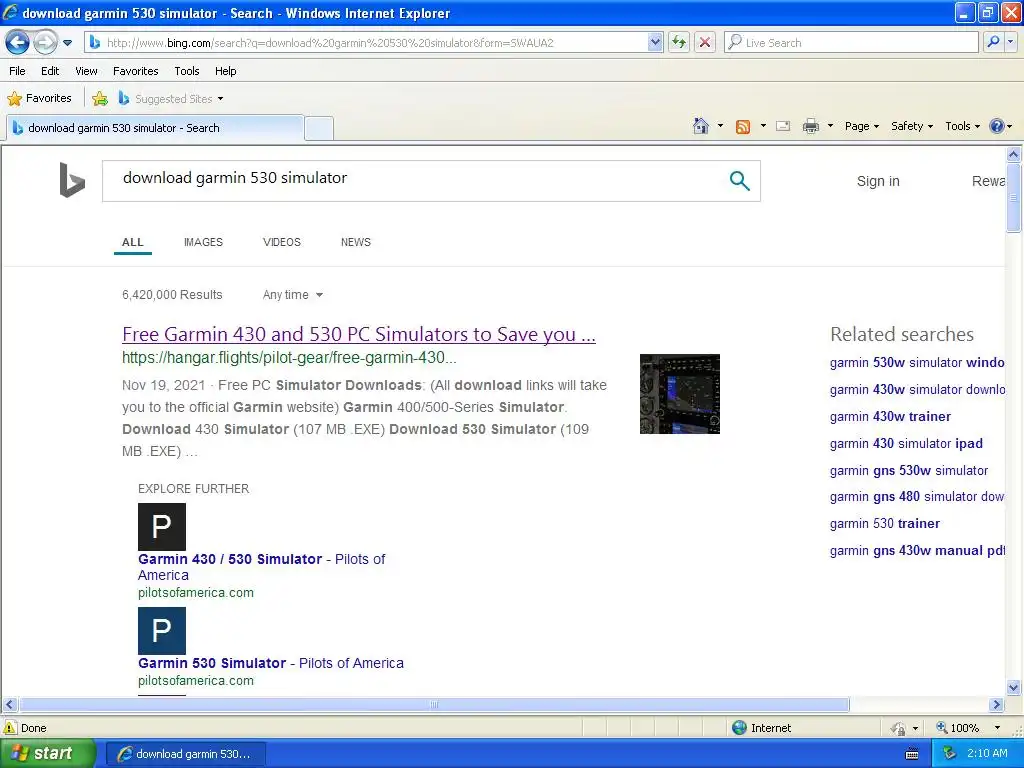The width and height of the screenshot is (1024, 768).
Task: Select the 'download garmin 530 simulator' browser tab
Action: click(155, 128)
